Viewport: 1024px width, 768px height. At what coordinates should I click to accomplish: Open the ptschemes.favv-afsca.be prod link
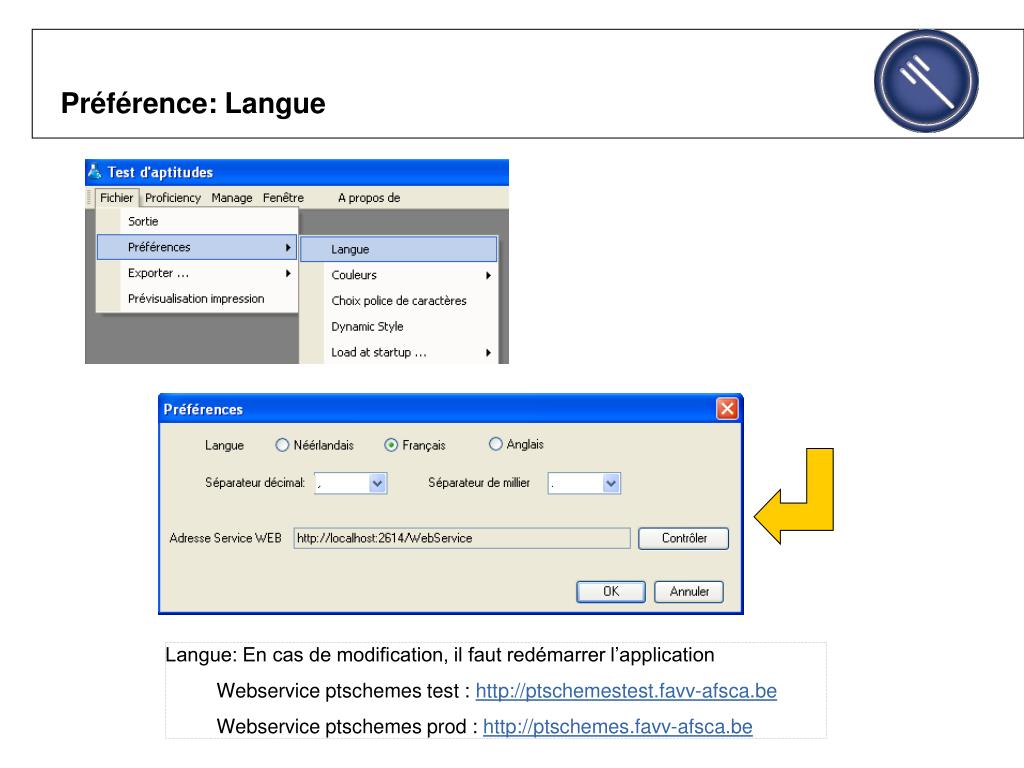point(617,727)
